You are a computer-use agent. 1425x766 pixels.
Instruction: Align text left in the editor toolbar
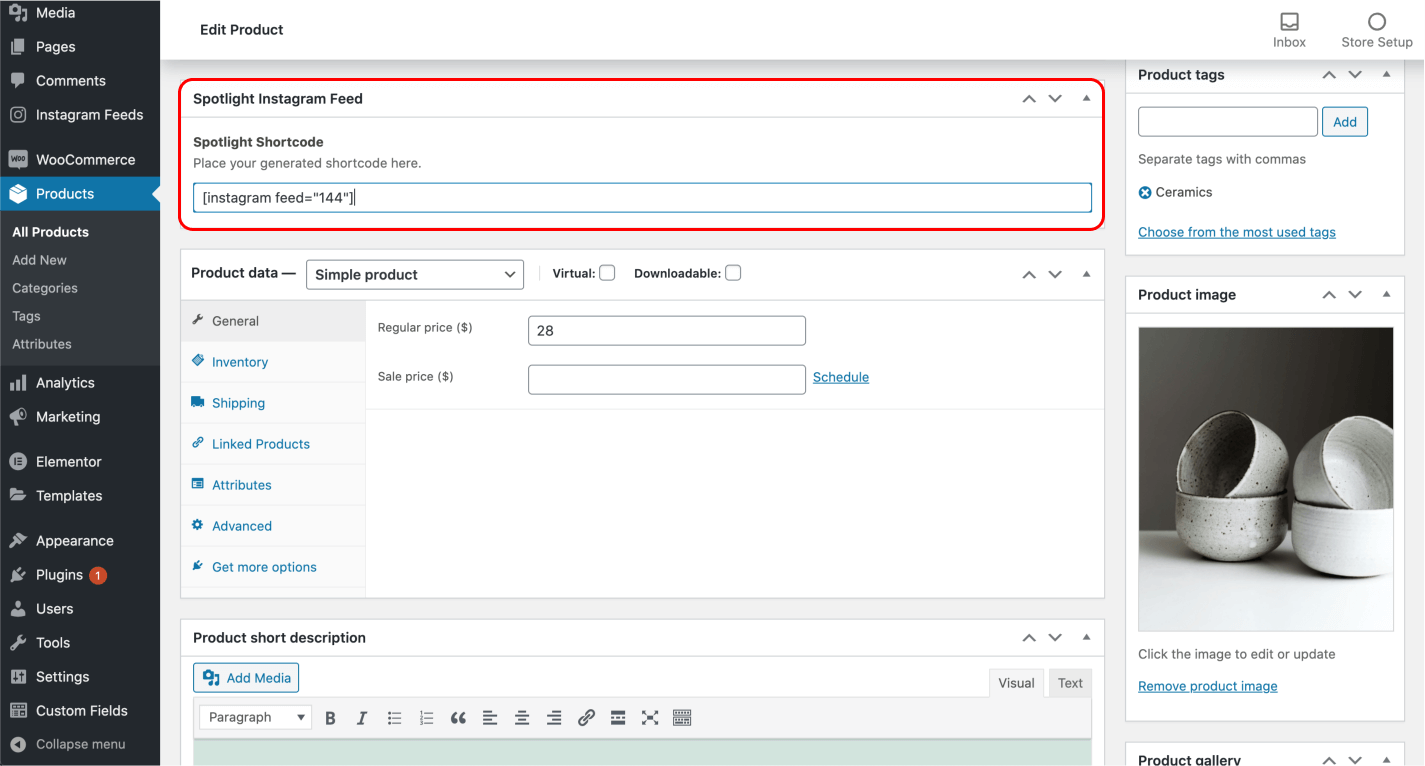490,718
